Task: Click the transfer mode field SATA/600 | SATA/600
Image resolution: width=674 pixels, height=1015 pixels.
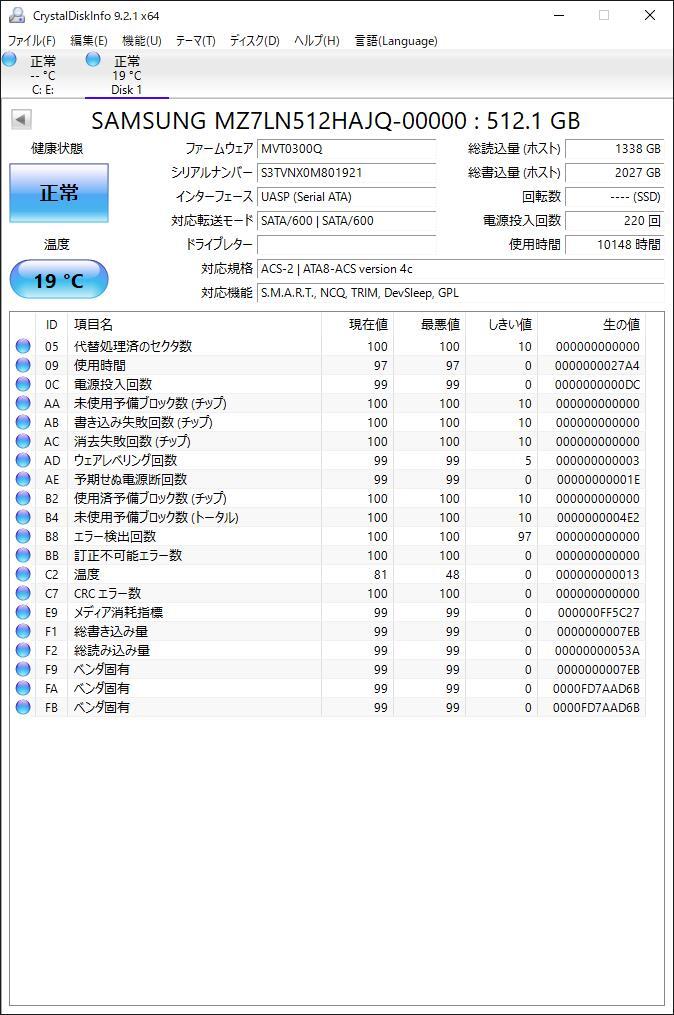Action: 346,221
